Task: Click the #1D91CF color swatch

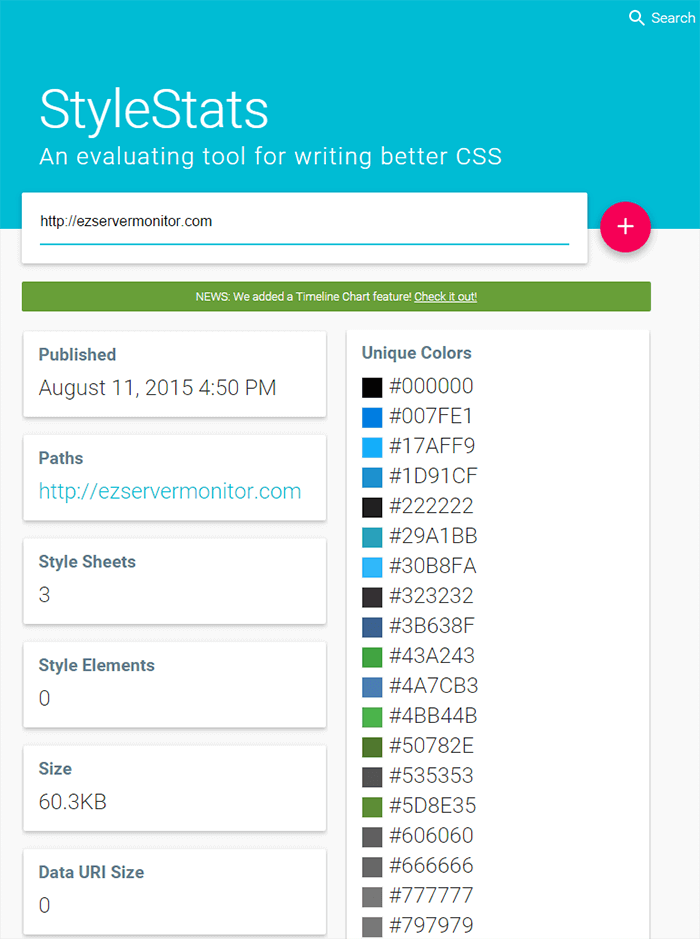Action: (x=372, y=477)
